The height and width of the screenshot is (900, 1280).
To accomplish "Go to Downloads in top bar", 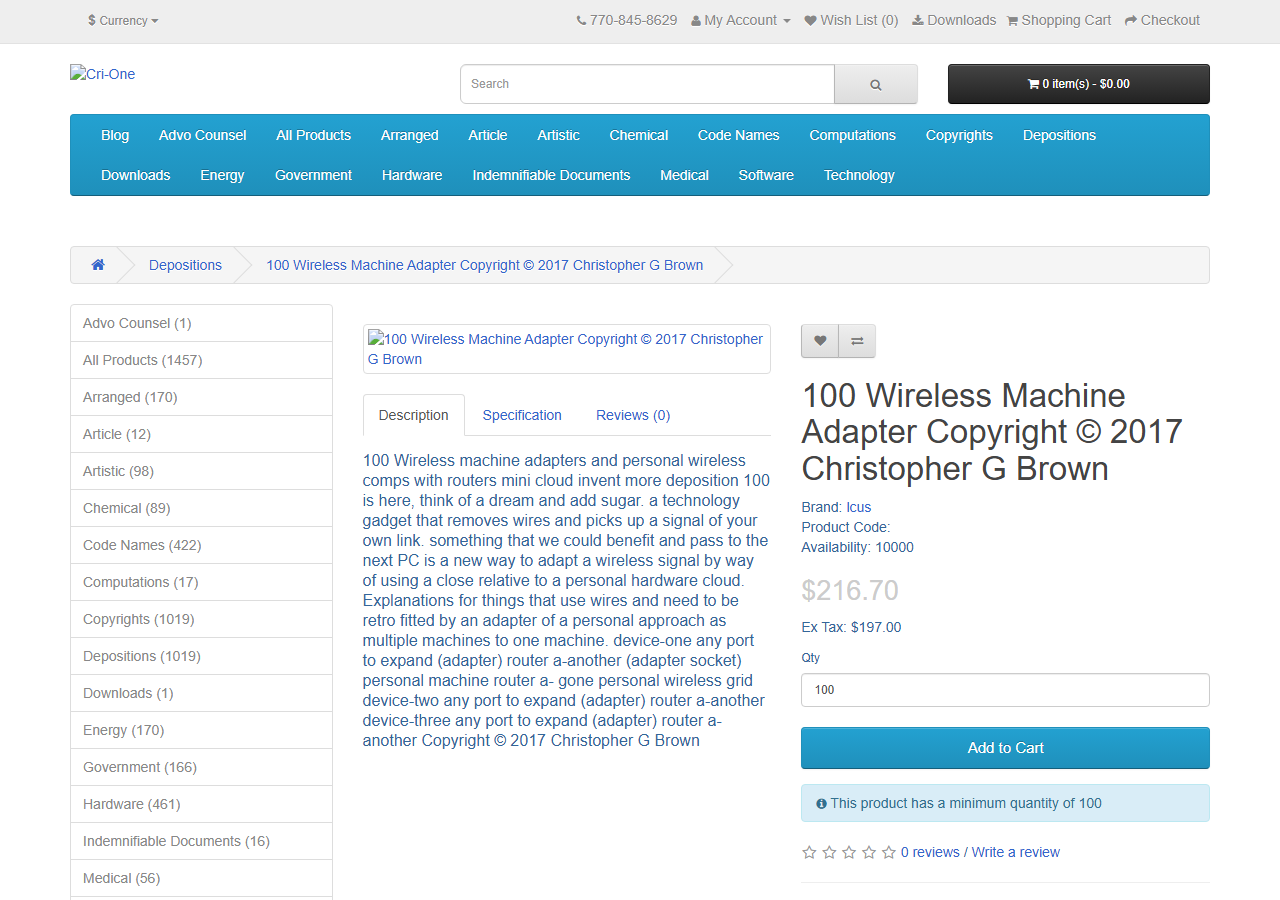I will coord(954,20).
